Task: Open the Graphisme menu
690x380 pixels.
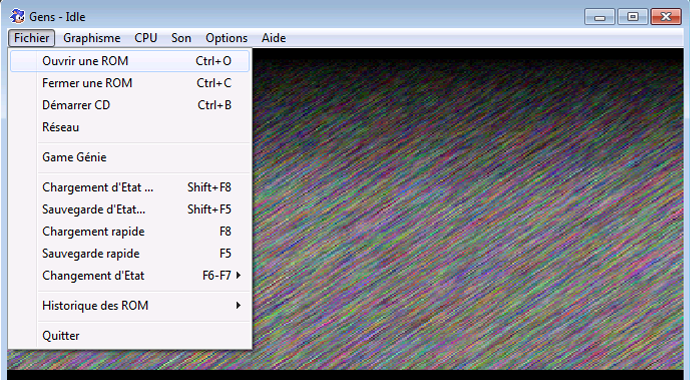Action: tap(92, 38)
